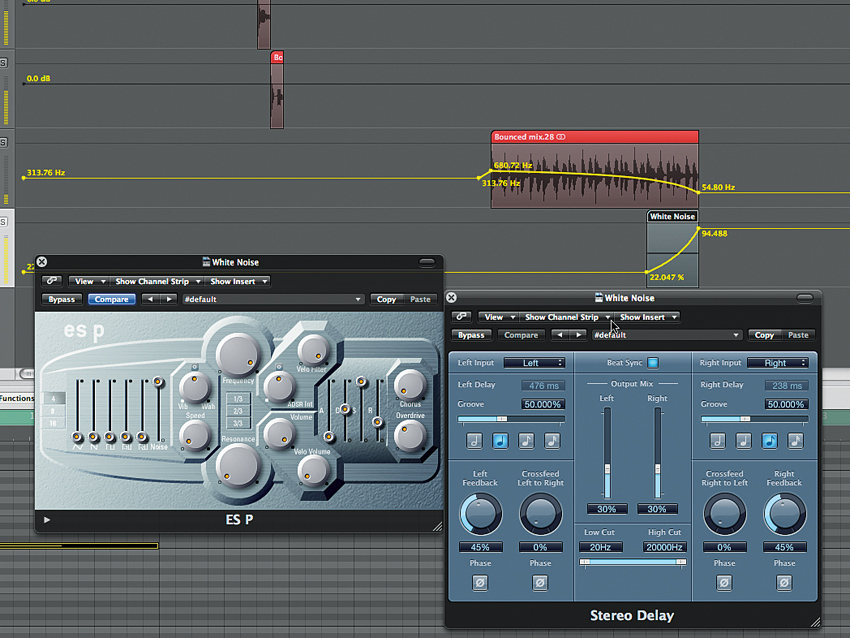Click the ES P Resonance knob

237,467
